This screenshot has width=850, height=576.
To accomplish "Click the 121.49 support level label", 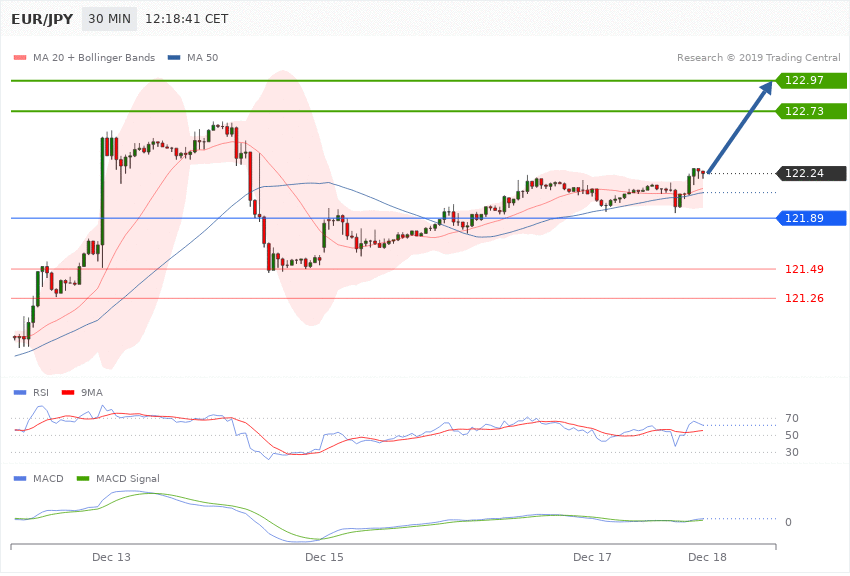I will click(804, 269).
